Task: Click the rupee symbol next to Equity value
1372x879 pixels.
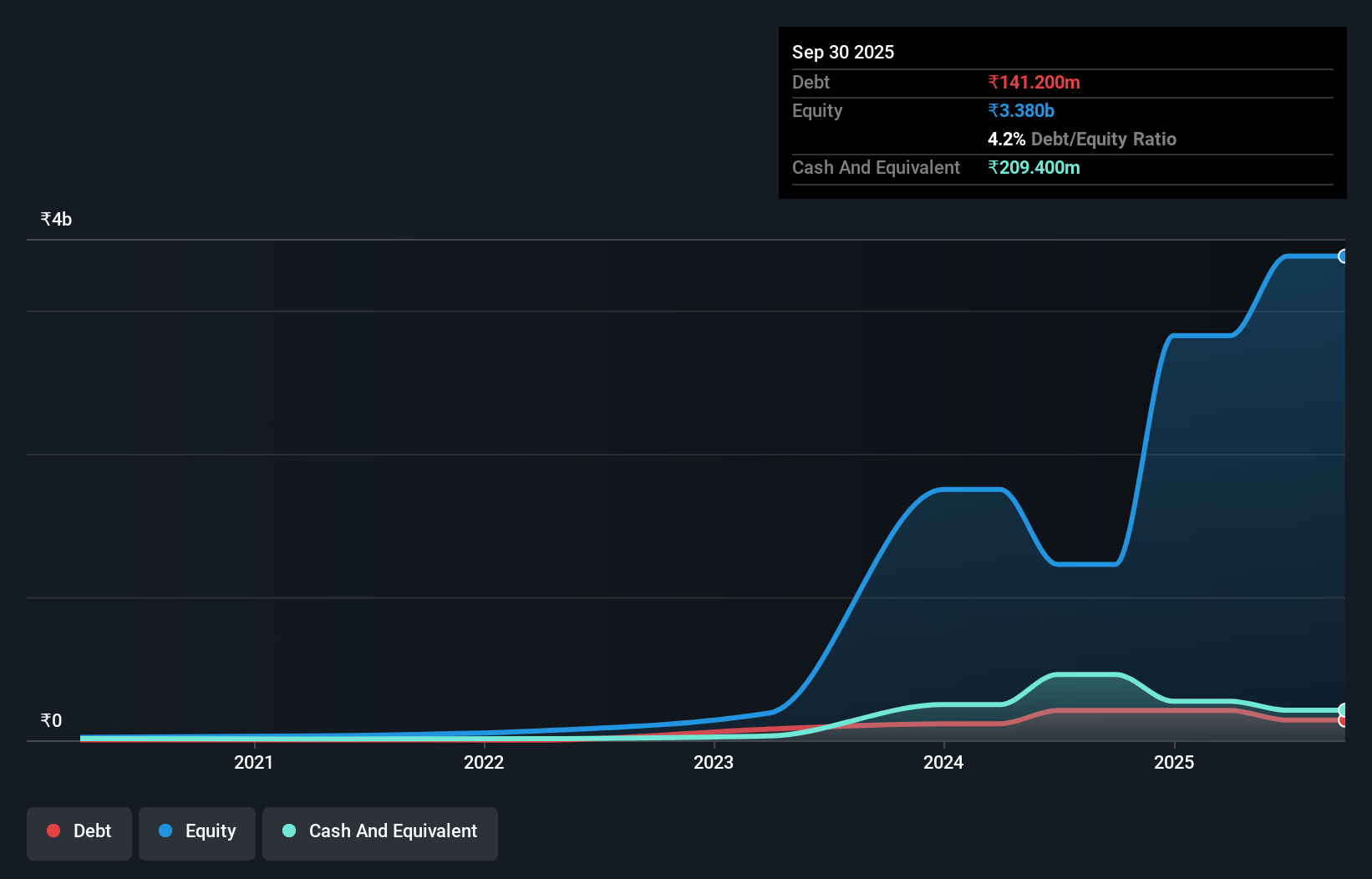Action: click(993, 110)
